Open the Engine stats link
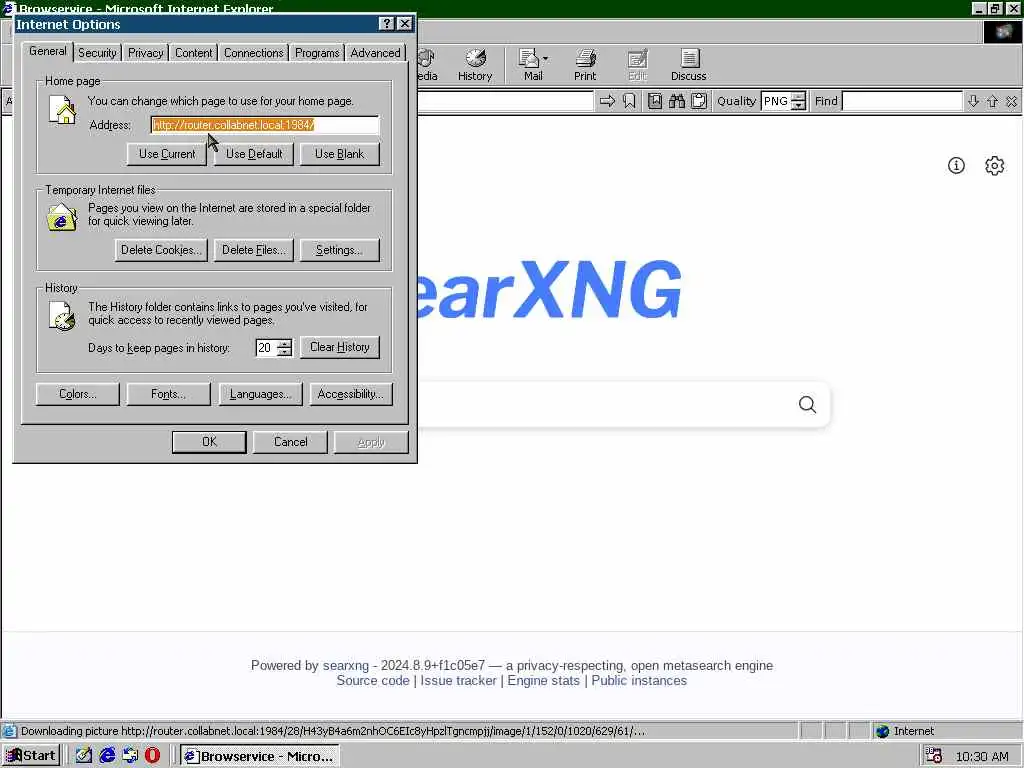This screenshot has width=1024, height=768. [543, 680]
